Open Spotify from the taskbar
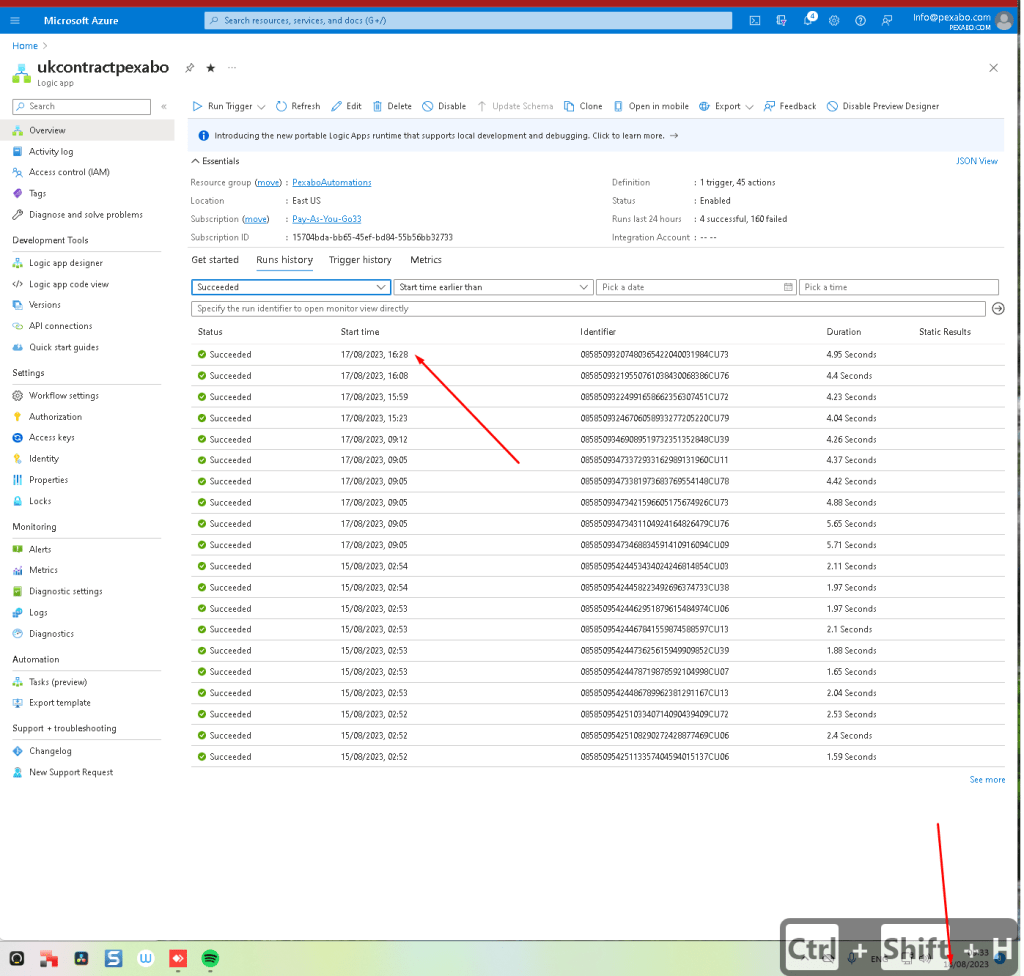Viewport: 1024px width, 976px height. [210, 958]
